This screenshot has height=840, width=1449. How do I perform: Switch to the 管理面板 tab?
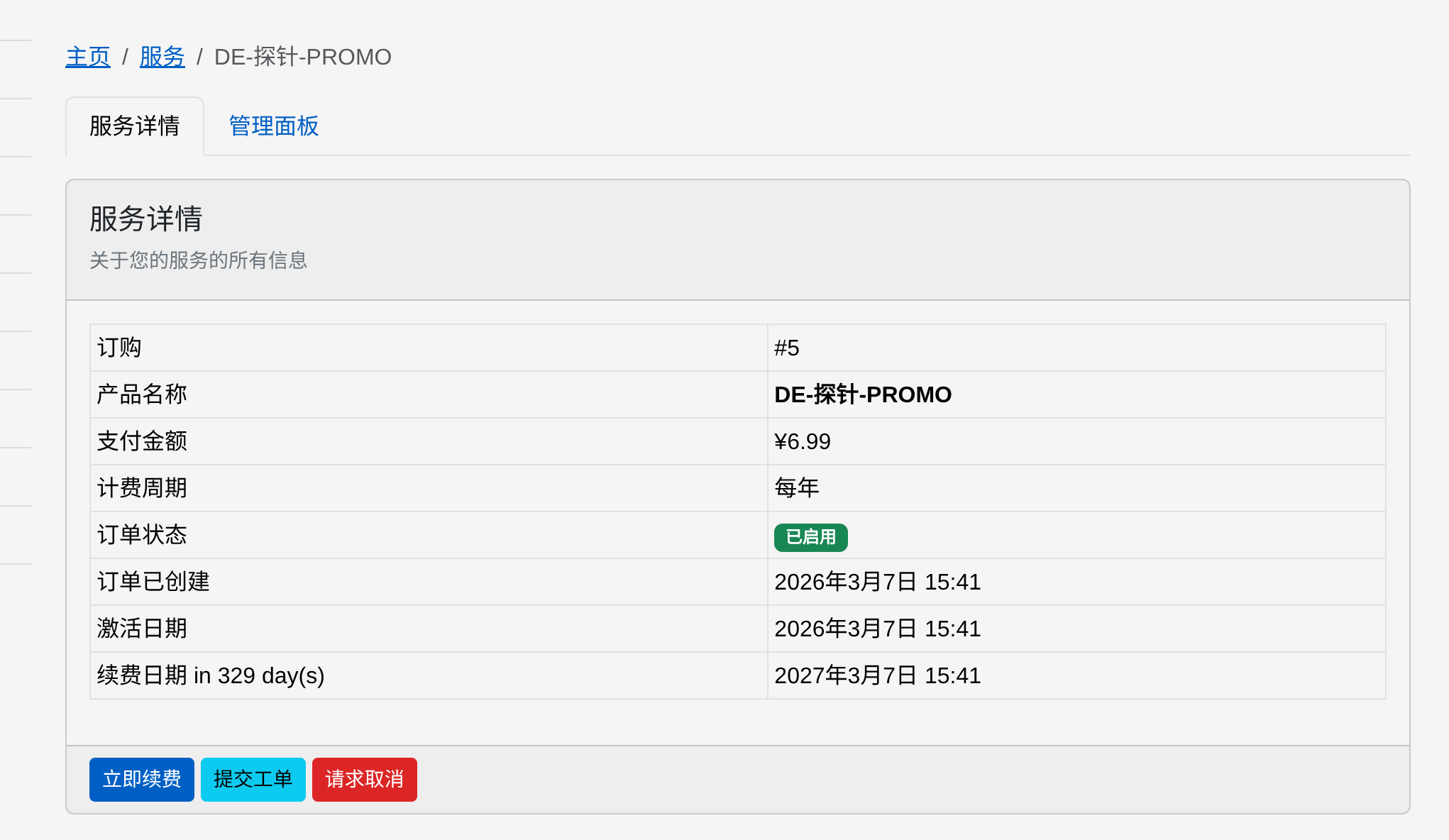pyautogui.click(x=274, y=126)
